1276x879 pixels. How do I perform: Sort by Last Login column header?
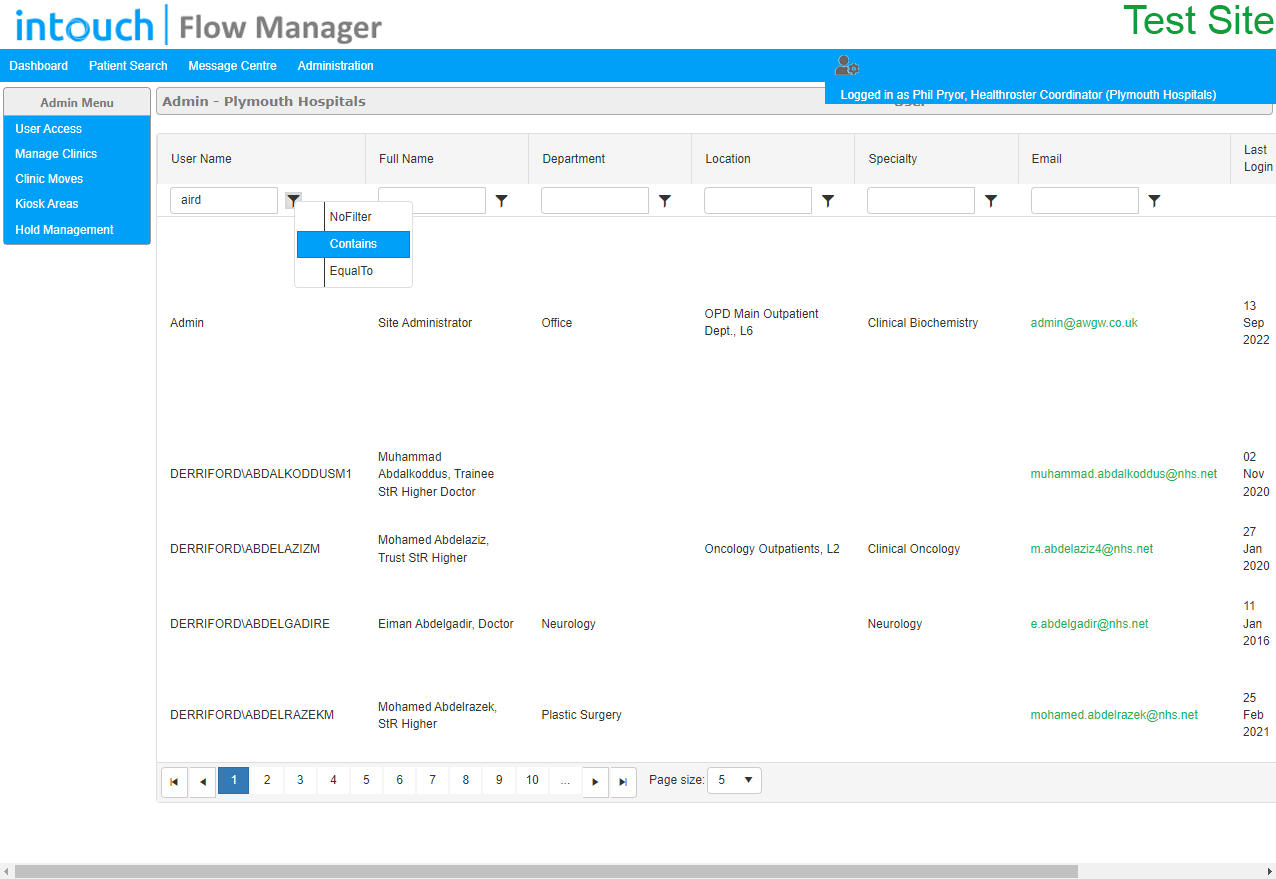point(1258,159)
